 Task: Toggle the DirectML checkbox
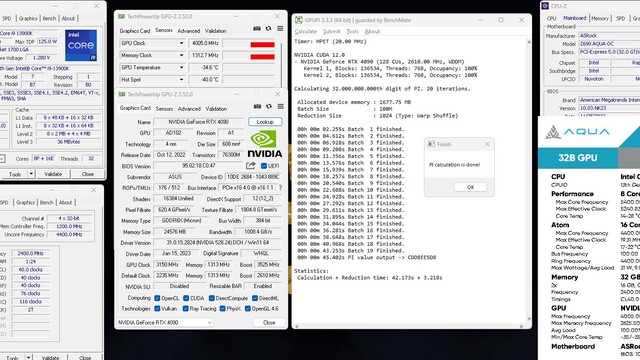click(x=255, y=298)
